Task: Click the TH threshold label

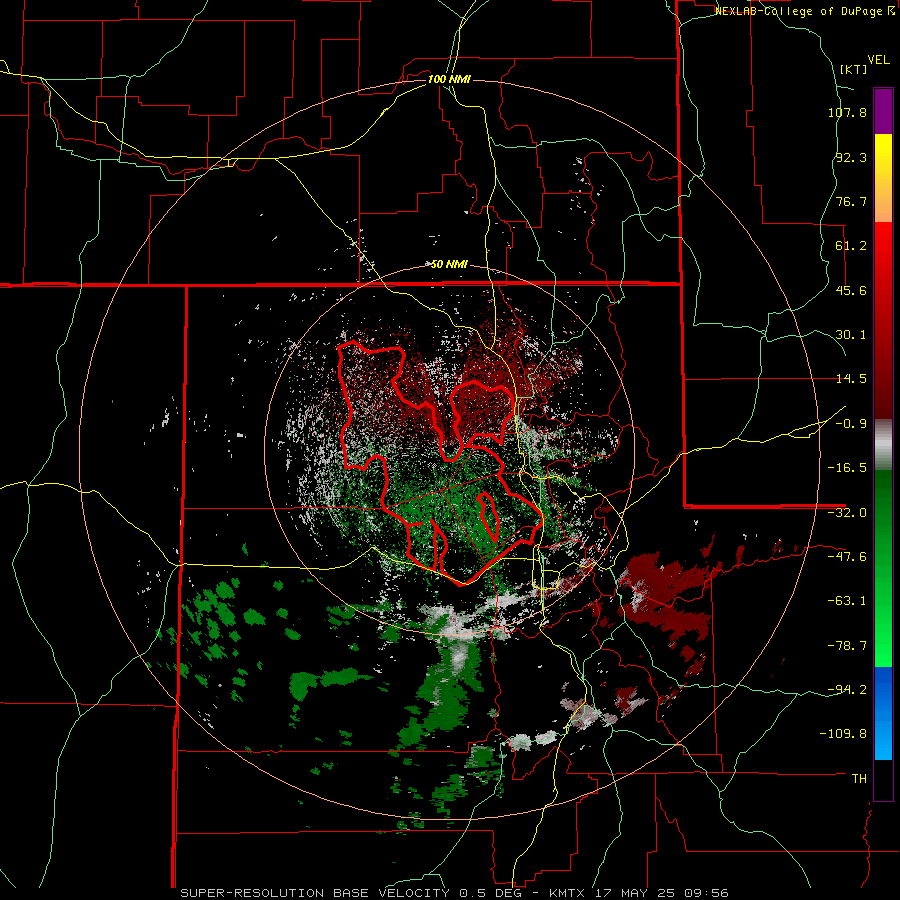Action: tap(859, 779)
